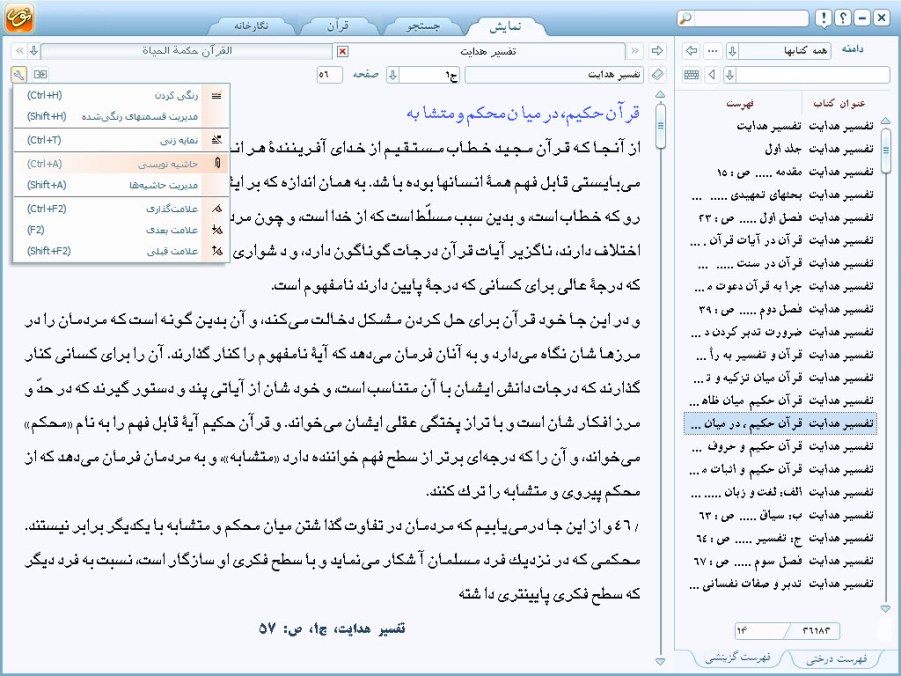Image resolution: width=901 pixels, height=676 pixels.
Task: Click the تفسیر هدایت book title field
Action: click(x=555, y=75)
